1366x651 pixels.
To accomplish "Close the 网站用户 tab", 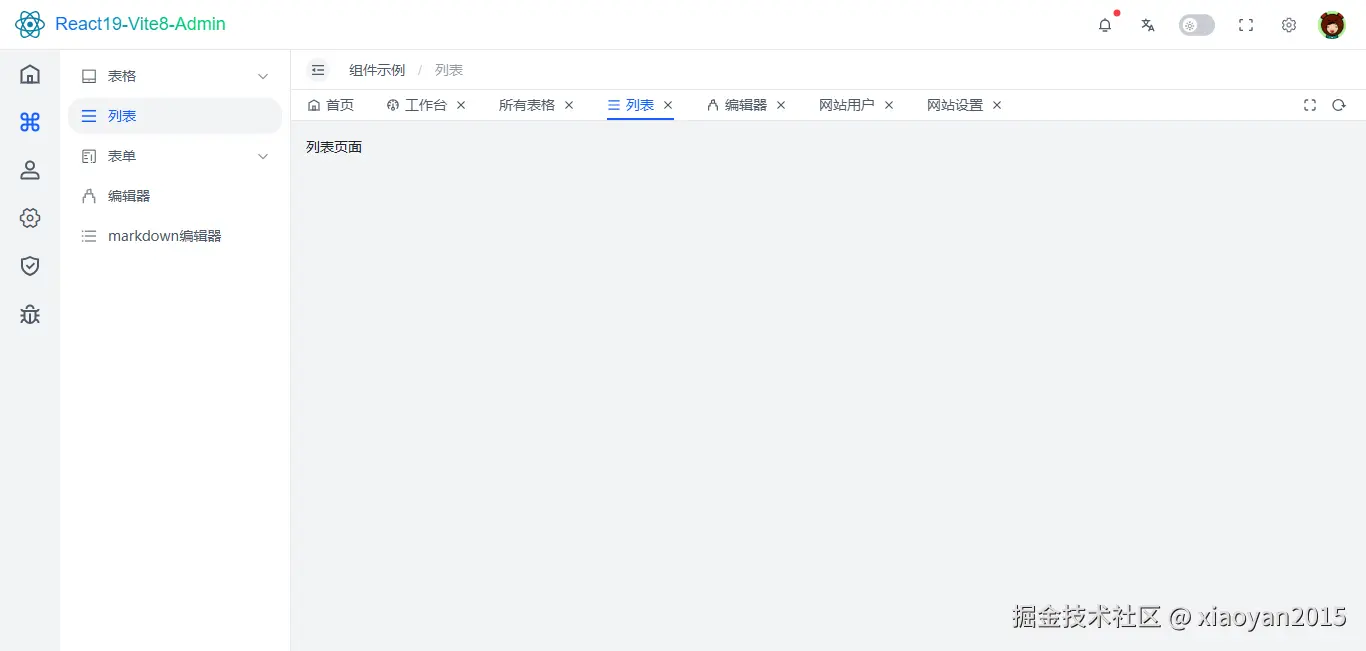I will pos(889,105).
